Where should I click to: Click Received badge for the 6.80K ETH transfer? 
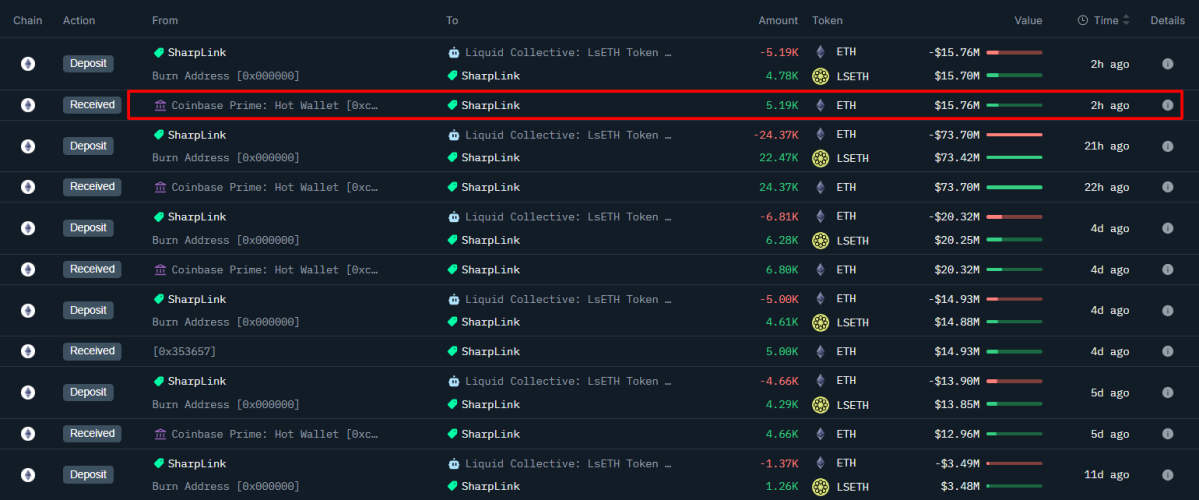pos(92,269)
